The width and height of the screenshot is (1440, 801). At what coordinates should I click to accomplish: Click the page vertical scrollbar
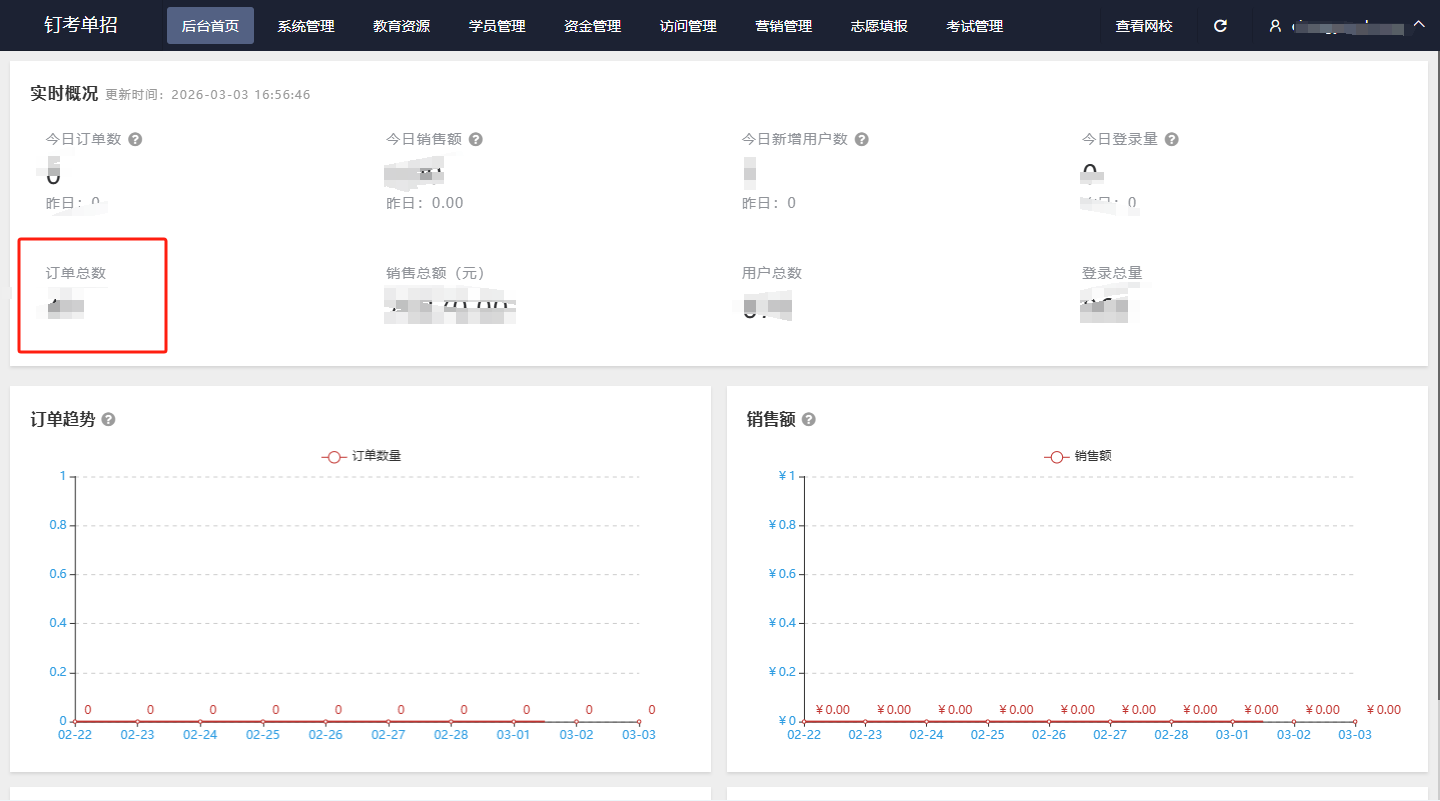pyautogui.click(x=1434, y=400)
